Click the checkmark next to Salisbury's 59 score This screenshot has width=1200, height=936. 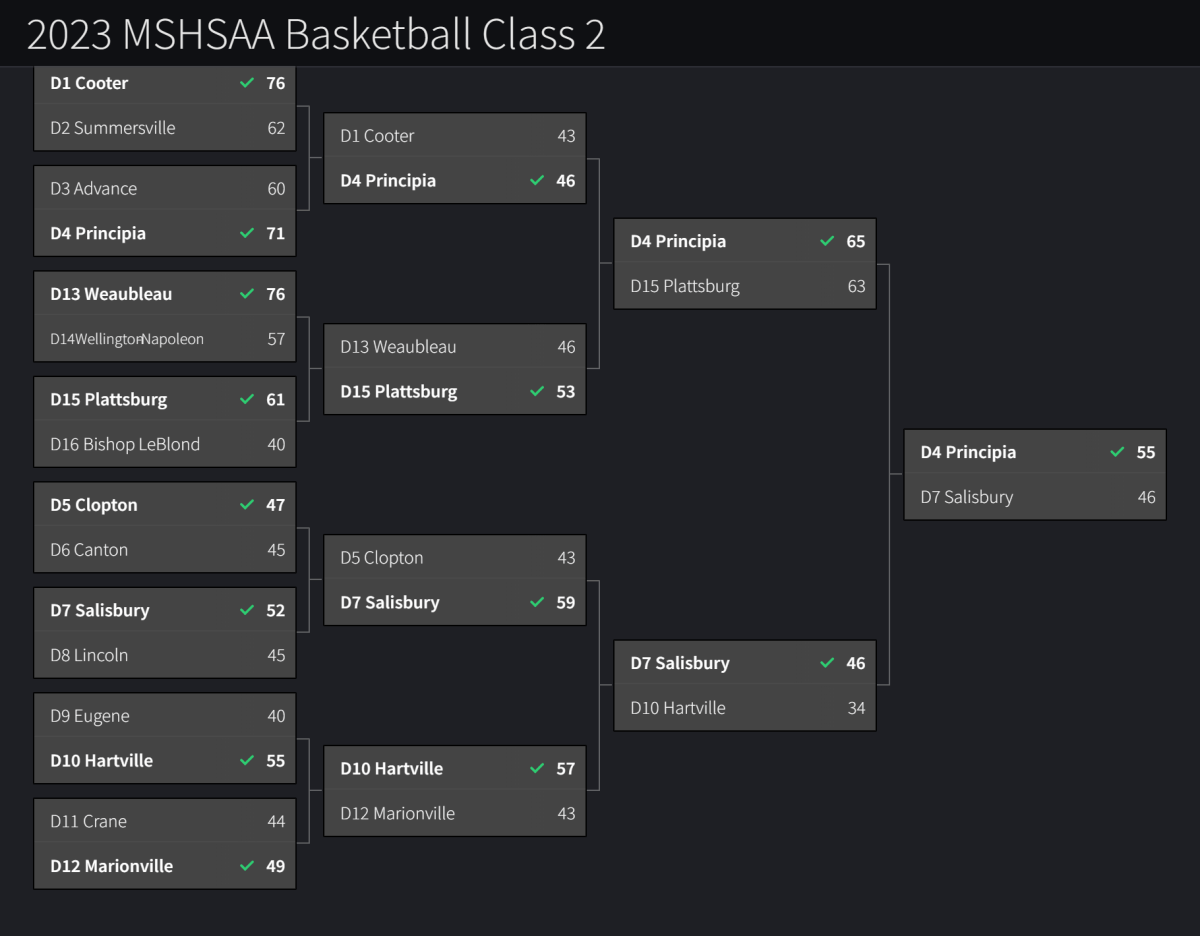coord(537,602)
